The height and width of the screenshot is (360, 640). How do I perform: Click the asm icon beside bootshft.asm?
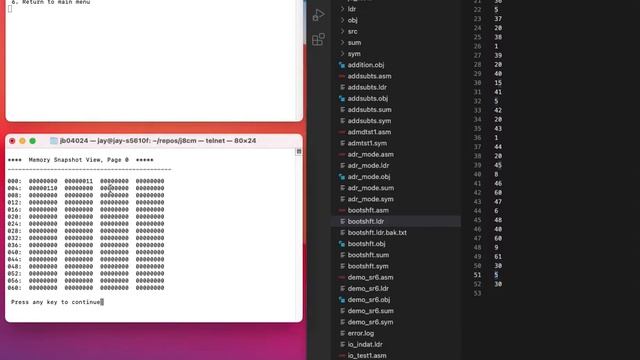(342, 210)
